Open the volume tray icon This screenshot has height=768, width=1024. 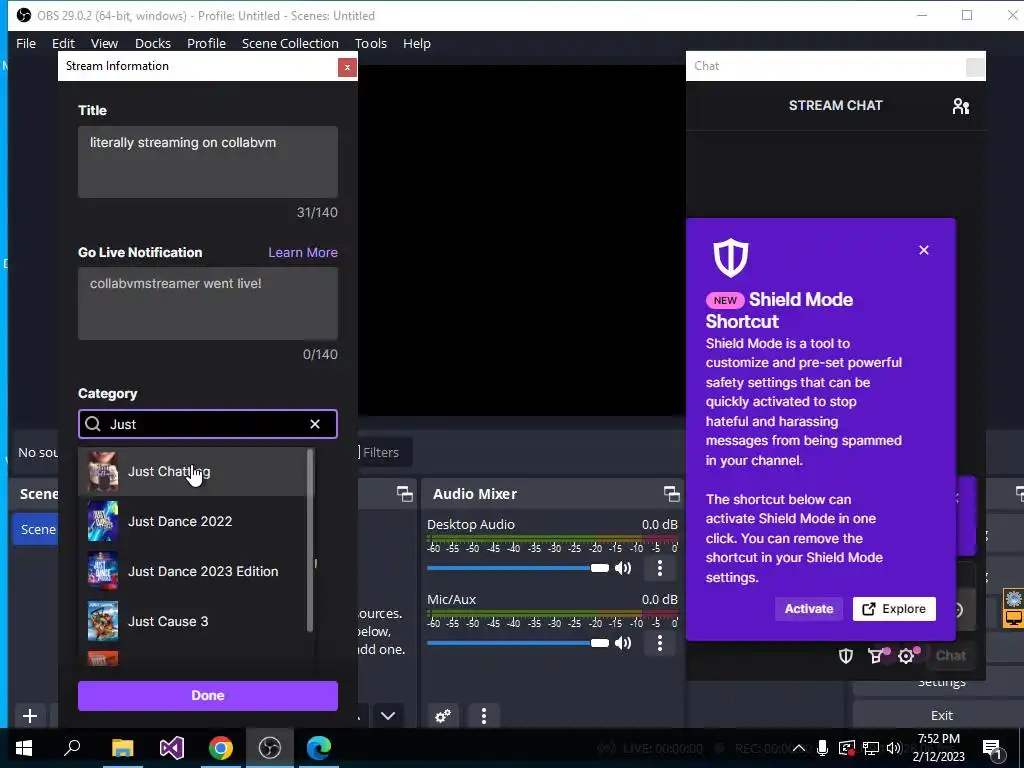click(x=894, y=748)
